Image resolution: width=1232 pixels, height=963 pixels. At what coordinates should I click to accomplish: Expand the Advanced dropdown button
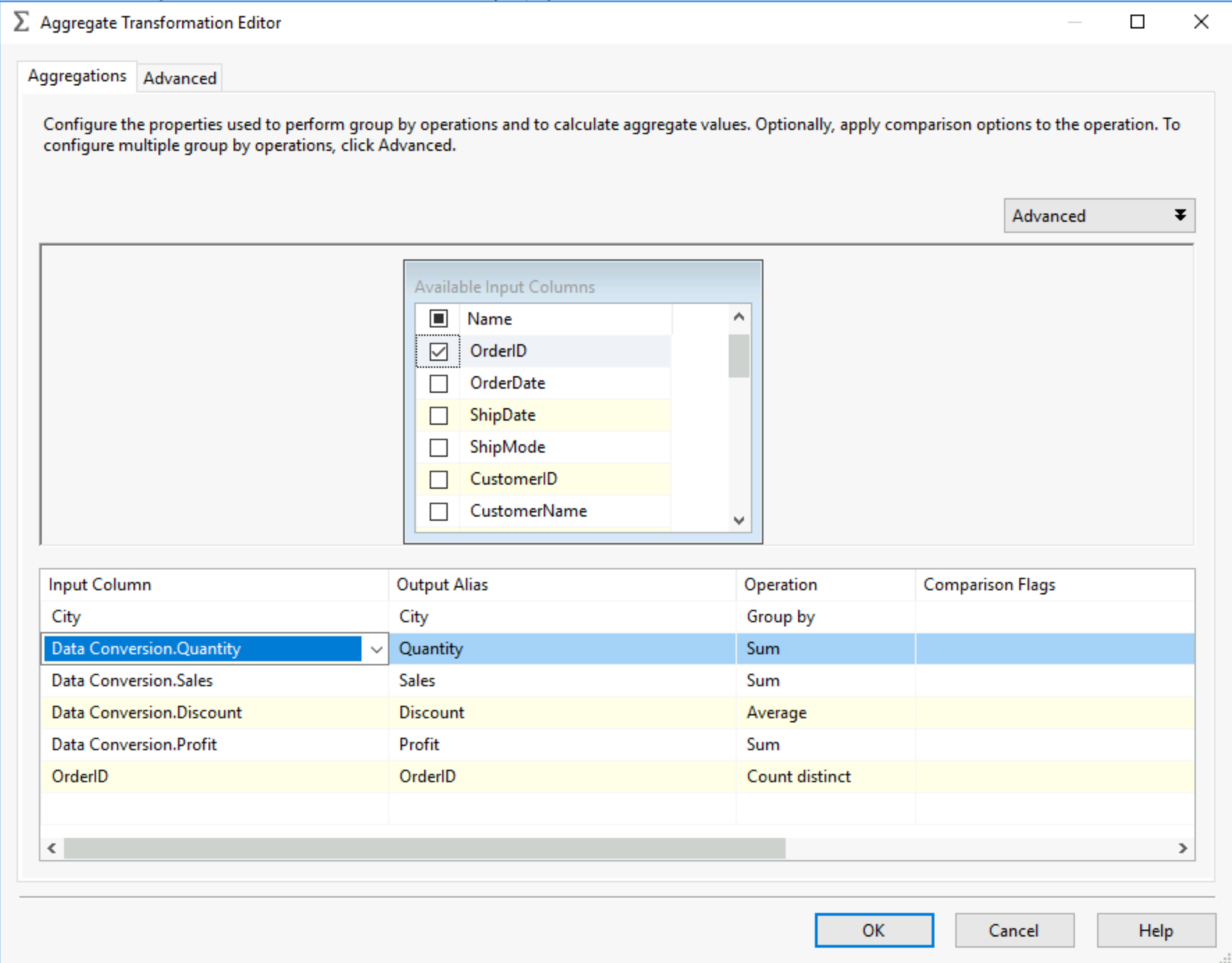coord(1099,216)
